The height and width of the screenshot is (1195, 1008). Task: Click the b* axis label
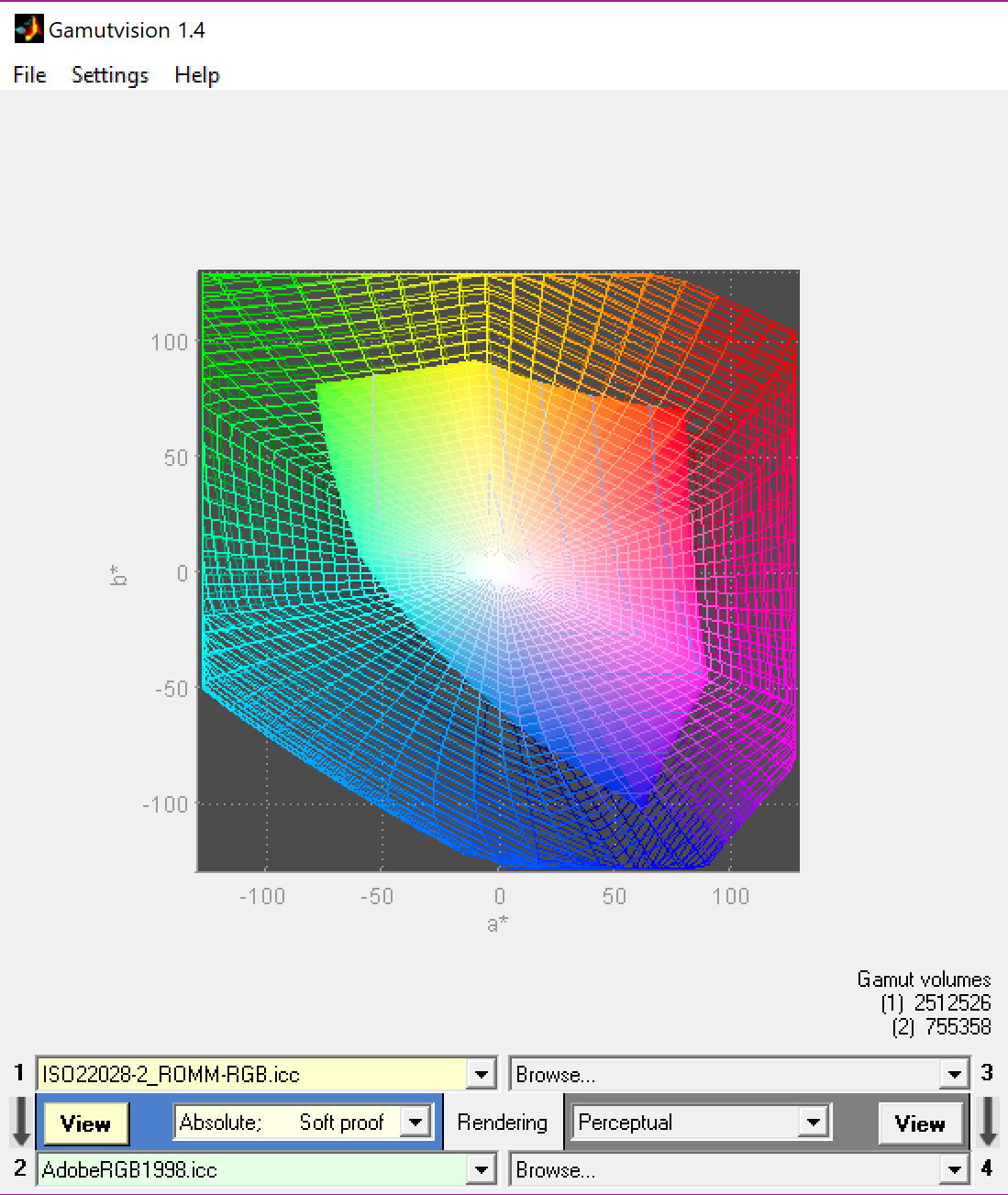[118, 576]
